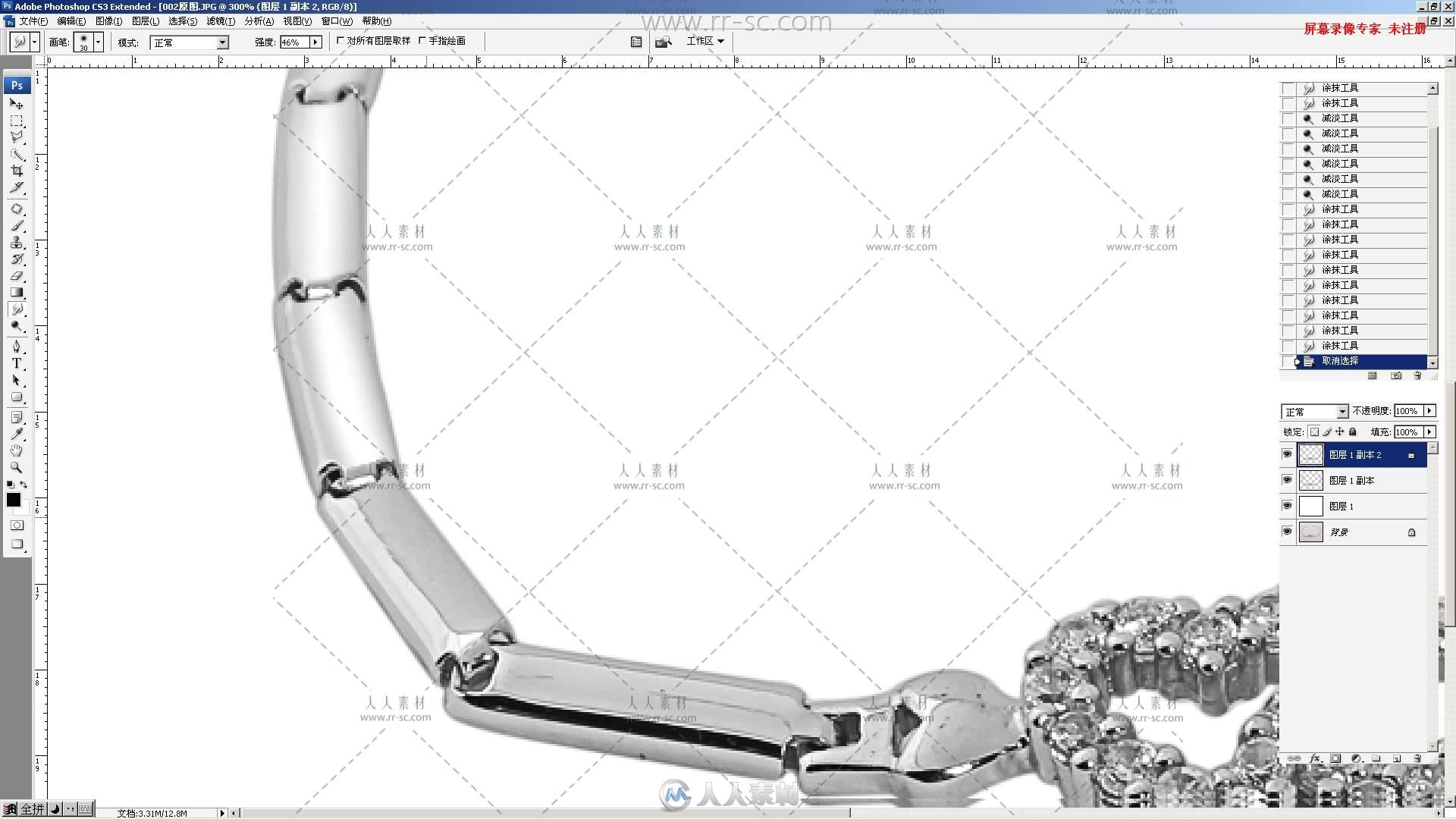The width and height of the screenshot is (1456, 819).
Task: Create new snapshot in History panel
Action: (1396, 375)
